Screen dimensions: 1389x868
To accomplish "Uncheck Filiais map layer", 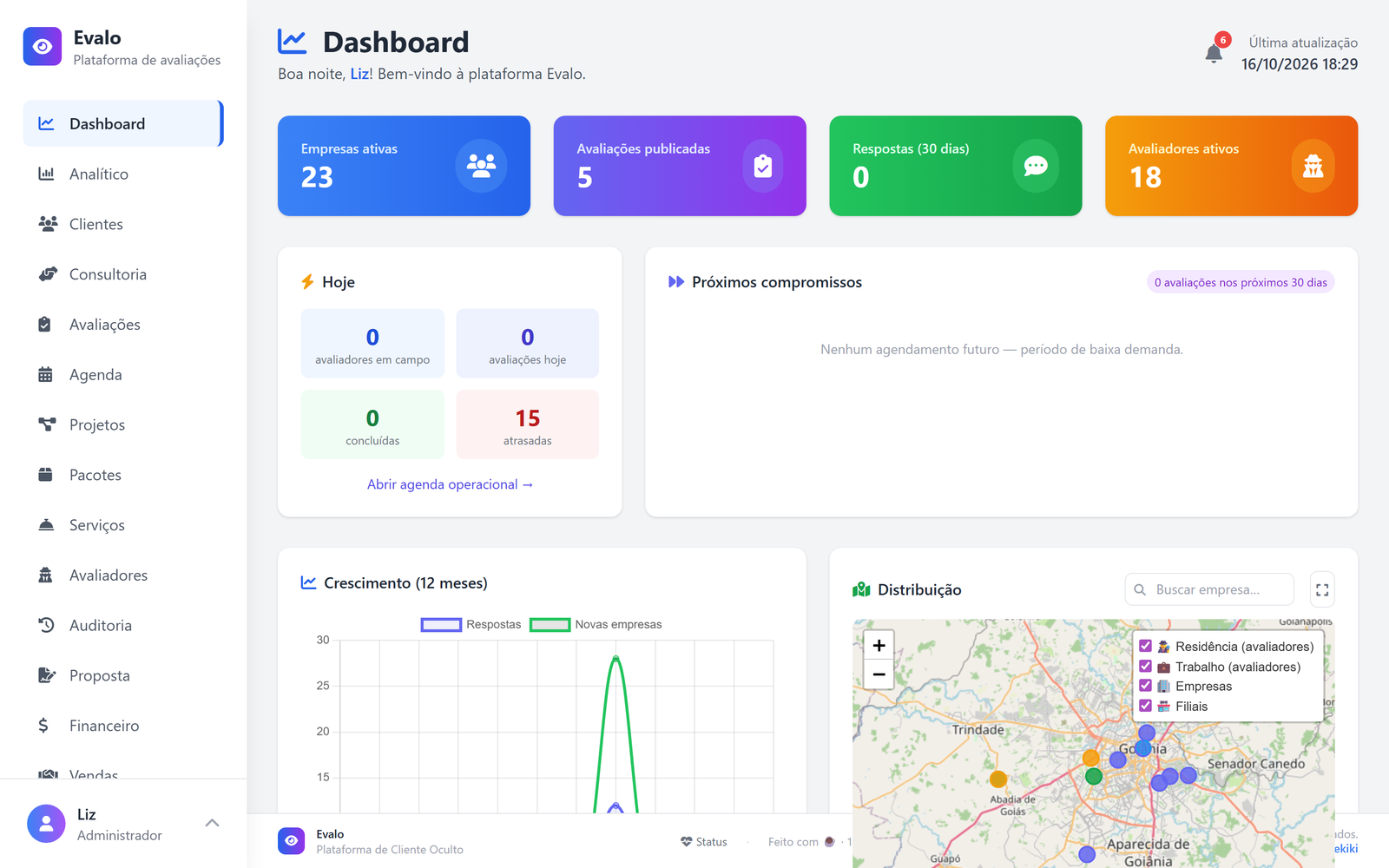I will pos(1145,706).
